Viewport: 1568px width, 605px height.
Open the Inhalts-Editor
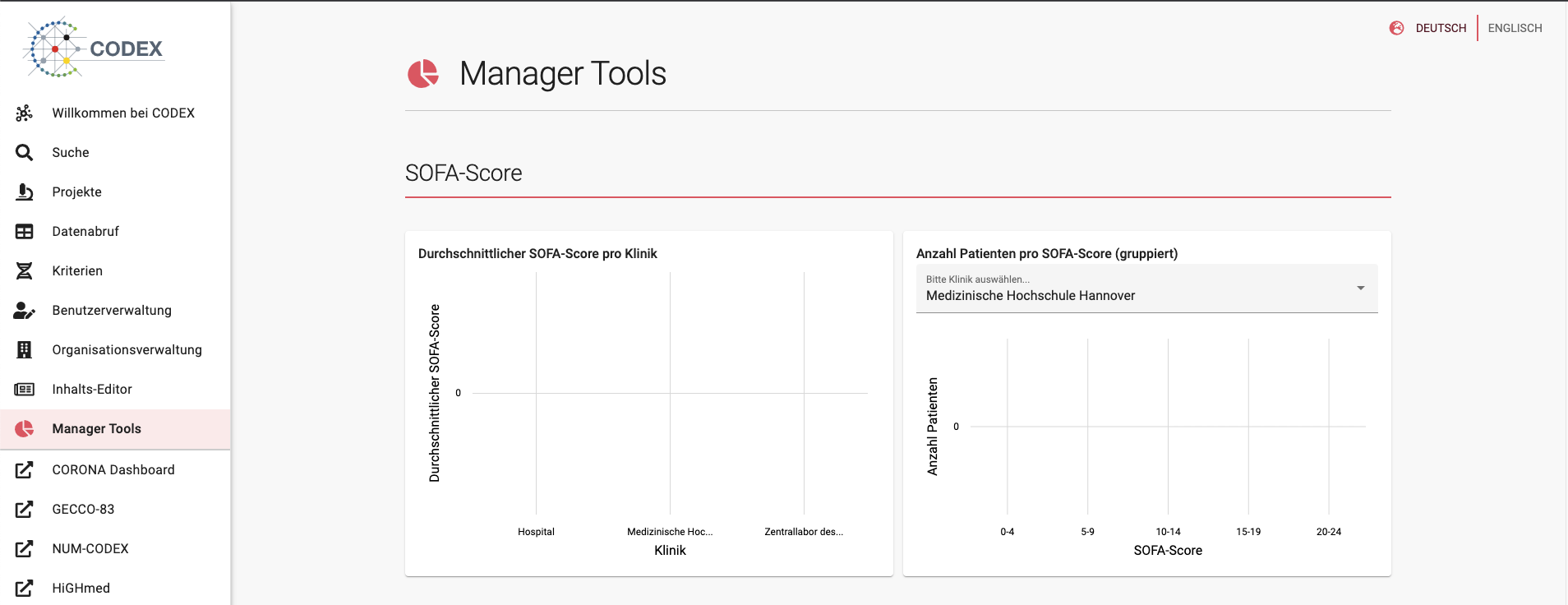pyautogui.click(x=115, y=390)
